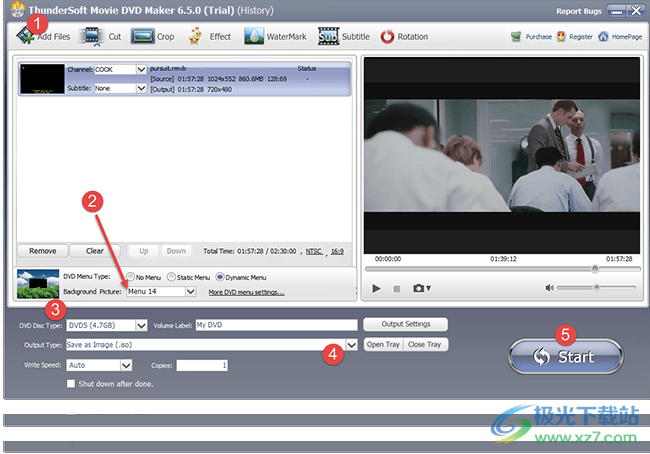Viewport: 650px width, 454px height.
Task: Click the Volume Label input field
Action: (276, 325)
